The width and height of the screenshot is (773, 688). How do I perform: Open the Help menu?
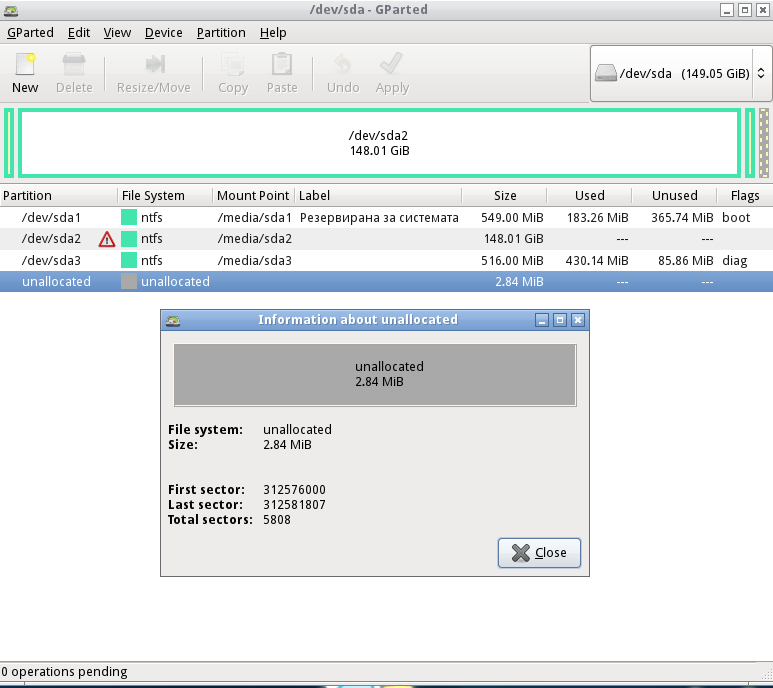(x=273, y=33)
